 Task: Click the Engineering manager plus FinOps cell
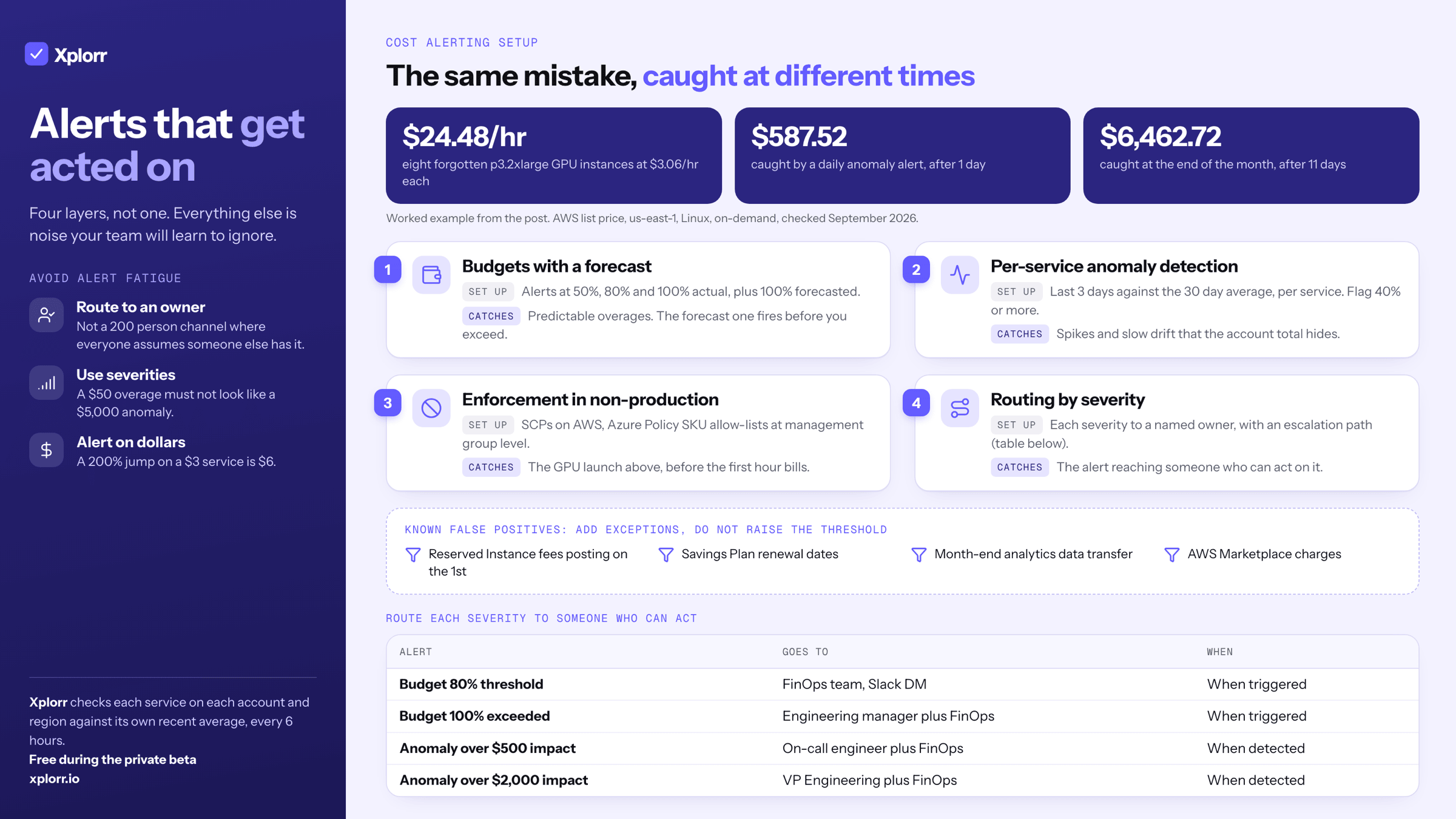click(x=888, y=716)
